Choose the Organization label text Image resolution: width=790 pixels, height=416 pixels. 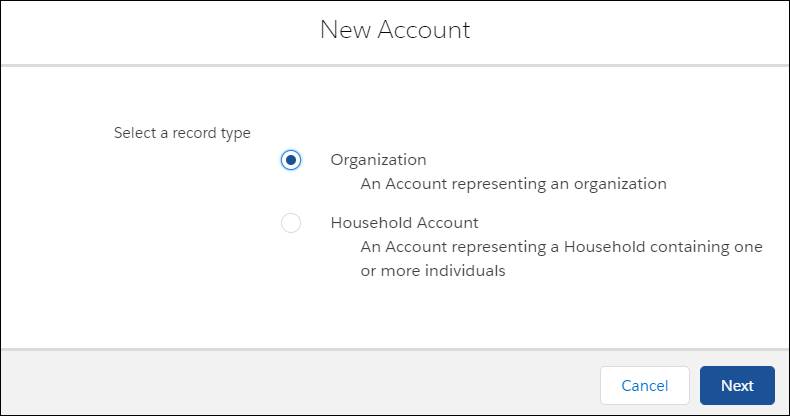tap(378, 160)
